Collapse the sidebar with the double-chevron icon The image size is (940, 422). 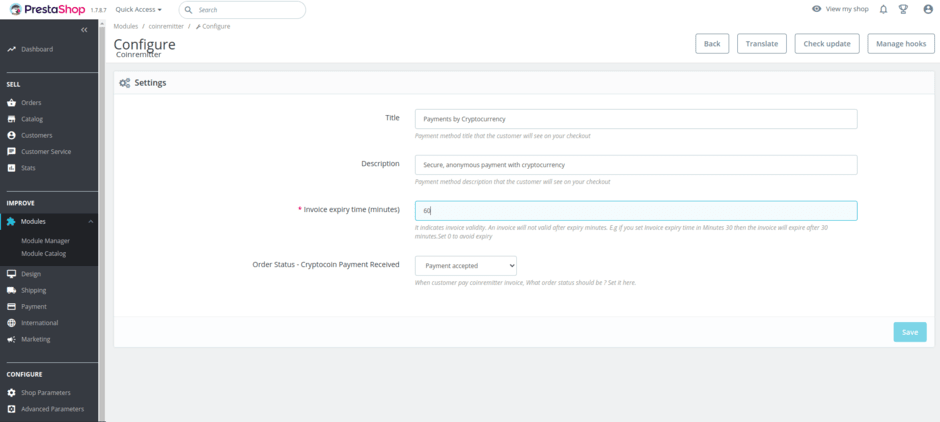click(85, 30)
